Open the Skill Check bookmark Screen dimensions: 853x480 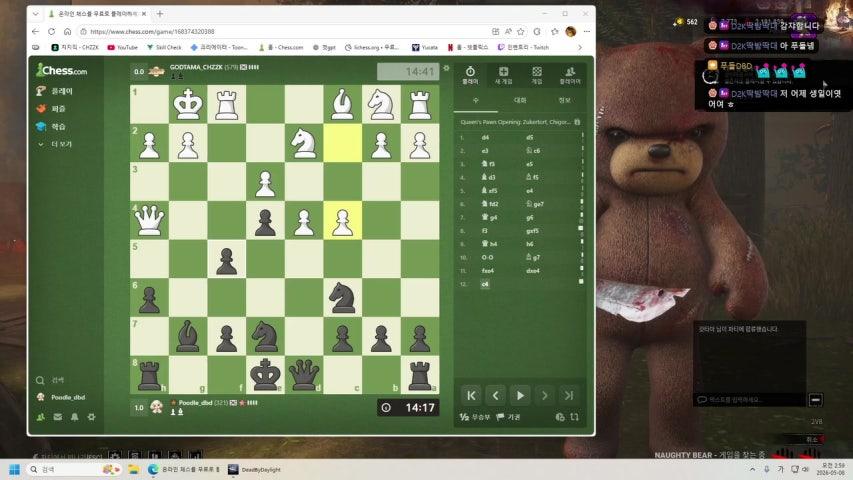164,47
